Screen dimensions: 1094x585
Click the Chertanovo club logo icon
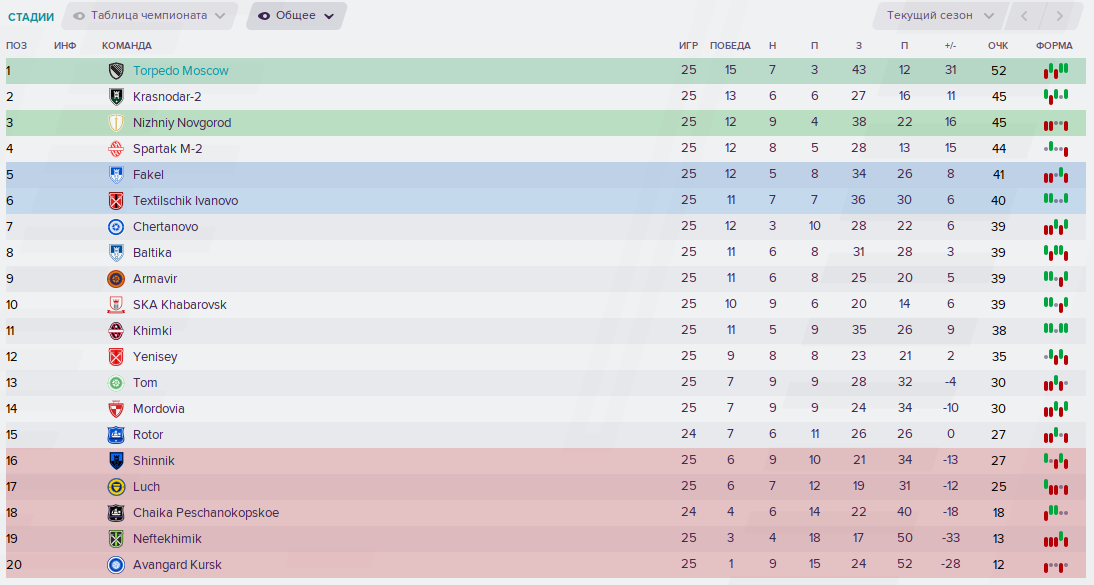[116, 227]
